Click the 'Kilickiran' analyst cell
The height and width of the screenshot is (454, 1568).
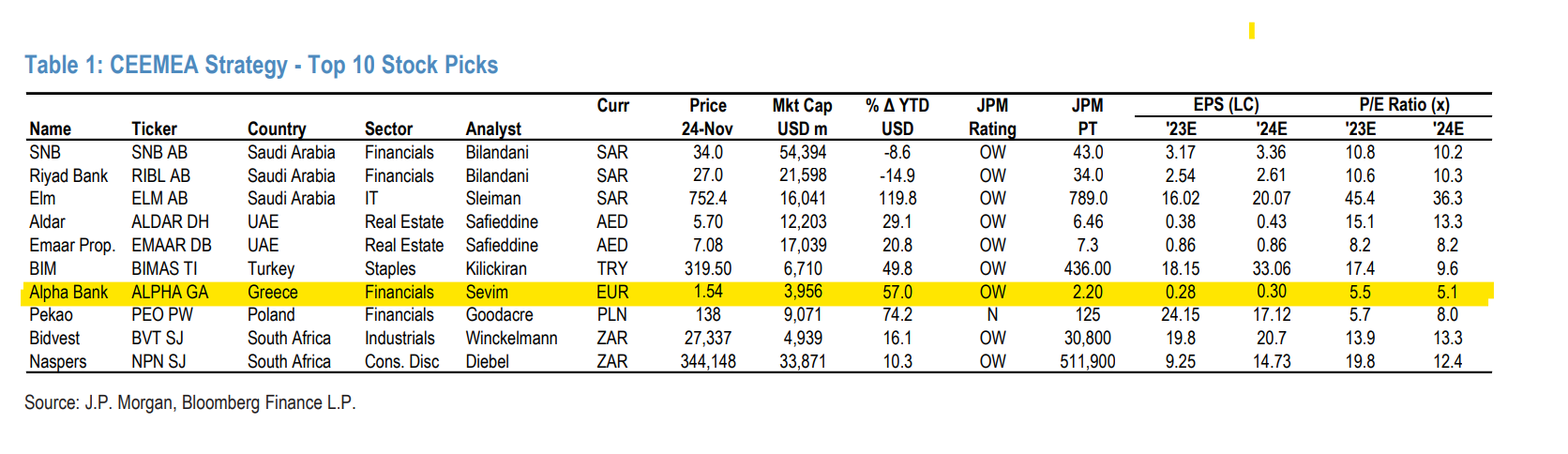tap(496, 268)
